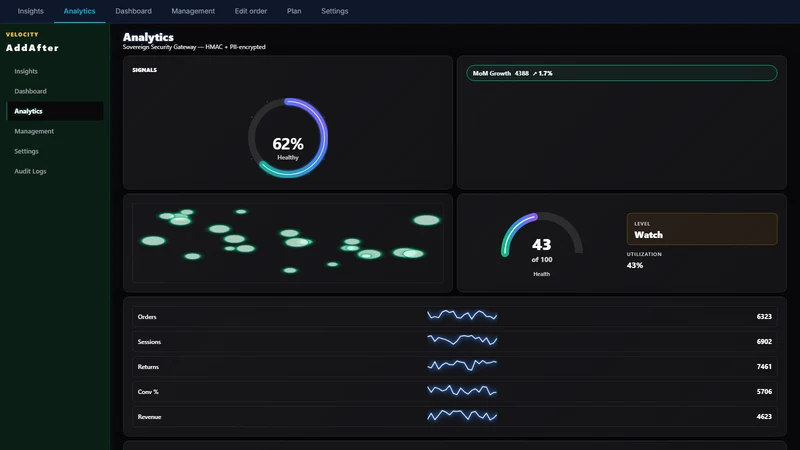This screenshot has width=800, height=450.
Task: Click the 43% utilization value
Action: [x=635, y=265]
